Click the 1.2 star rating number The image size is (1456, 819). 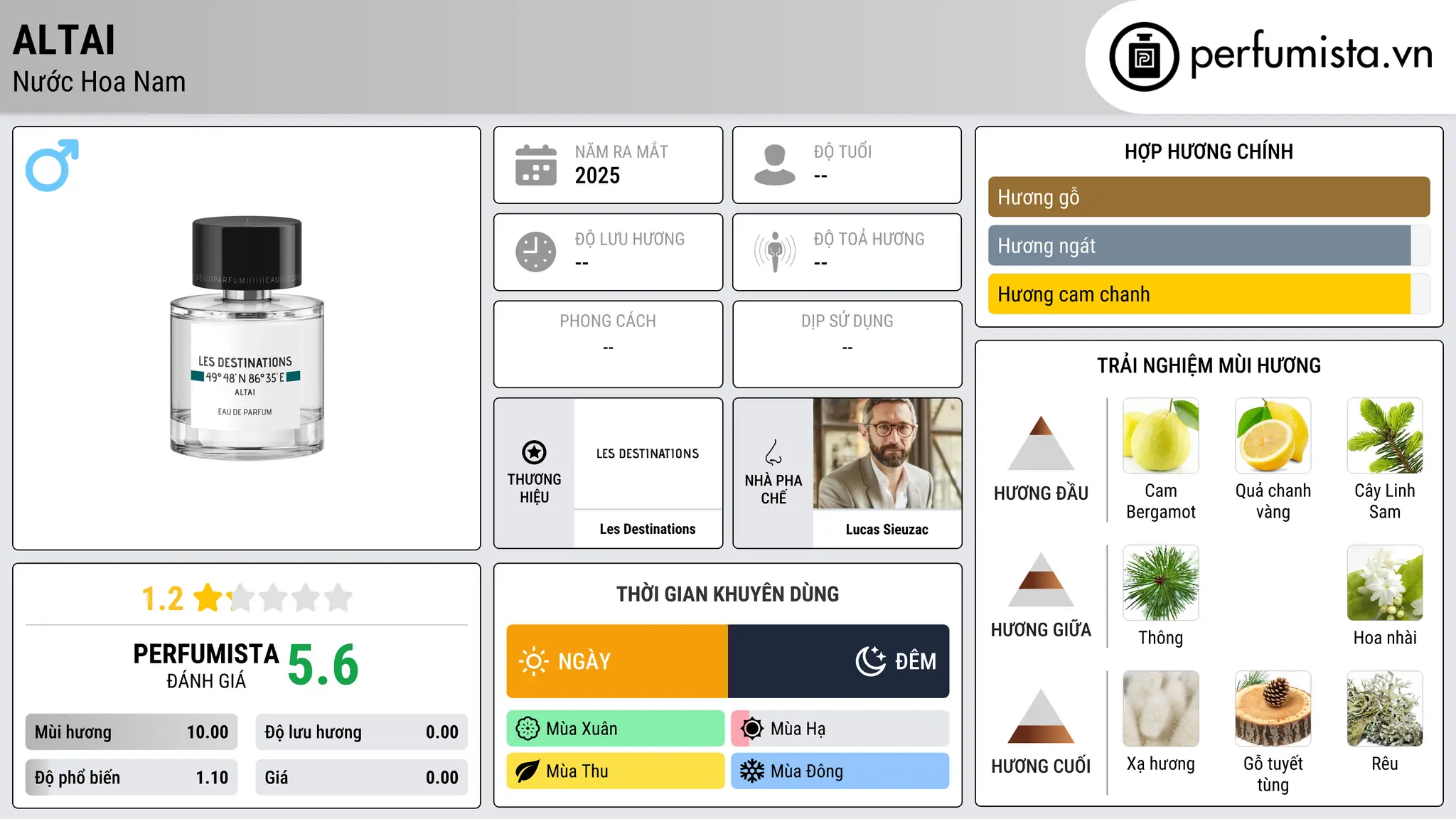[163, 599]
